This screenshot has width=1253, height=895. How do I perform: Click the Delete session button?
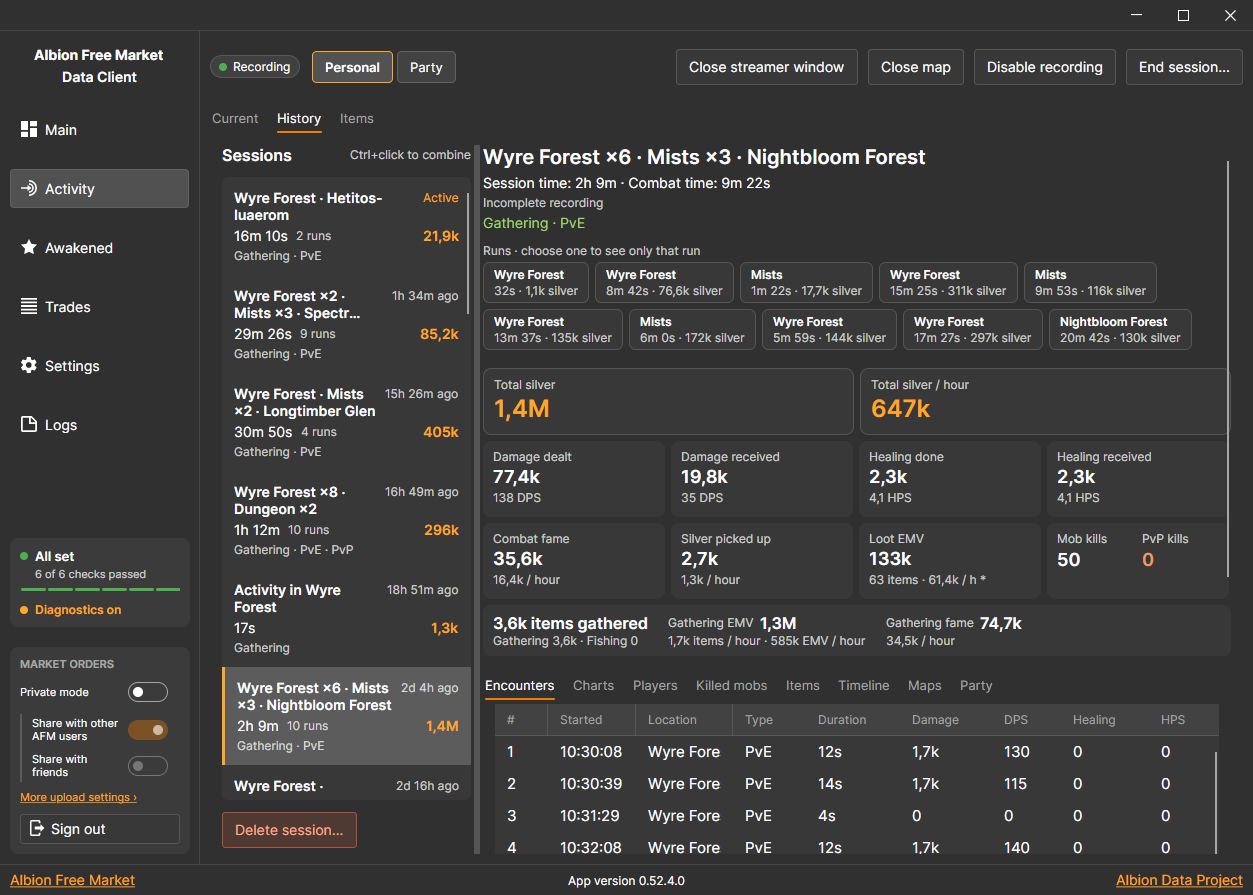(x=289, y=830)
